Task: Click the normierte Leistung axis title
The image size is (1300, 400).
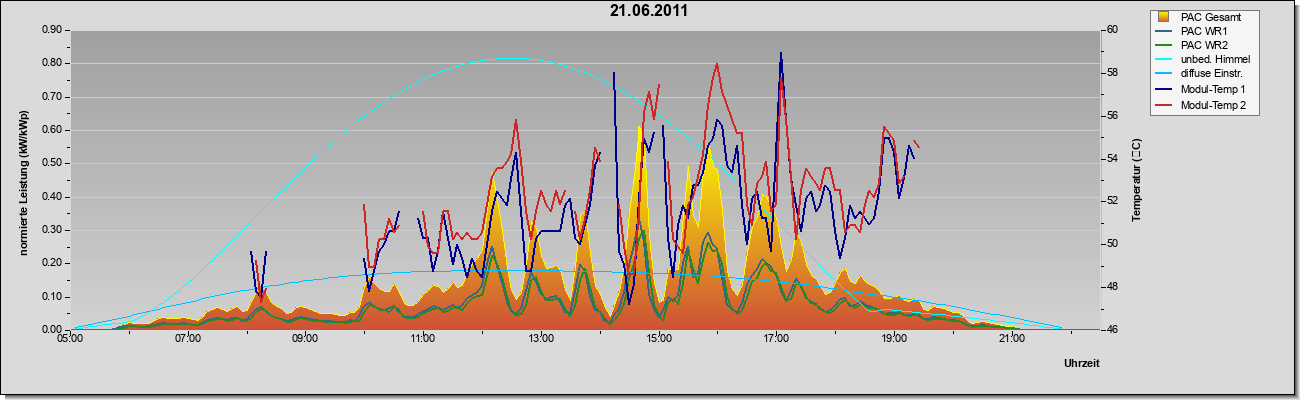Action: 23,178
